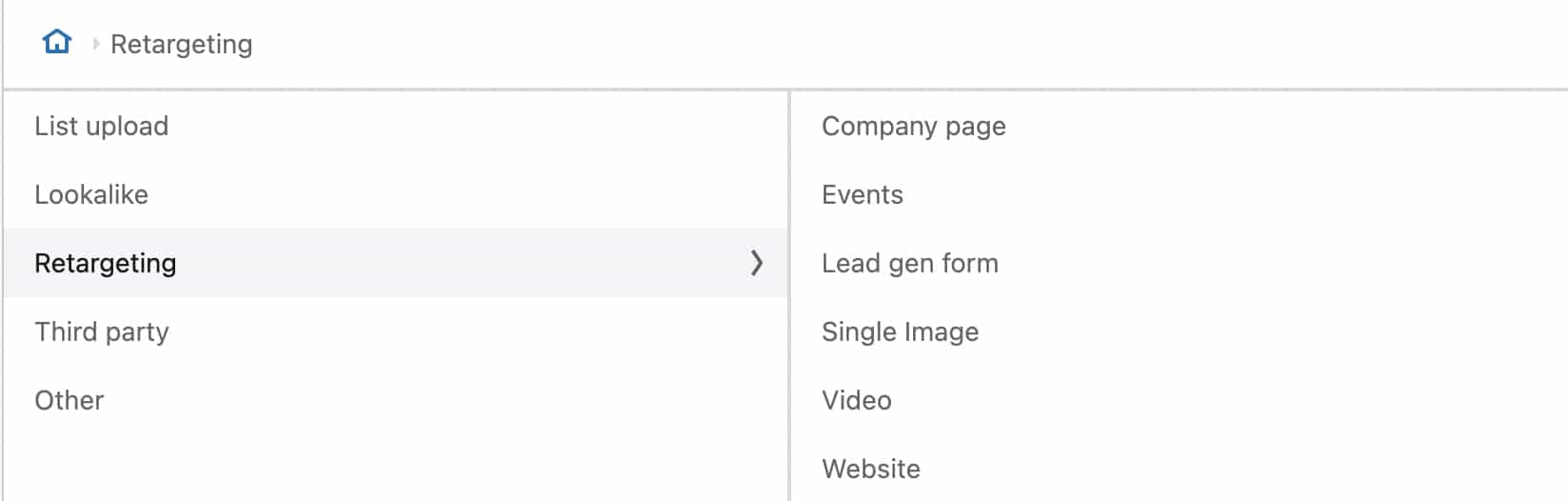
Task: Select the Retargeting breadcrumb label
Action: 181,45
